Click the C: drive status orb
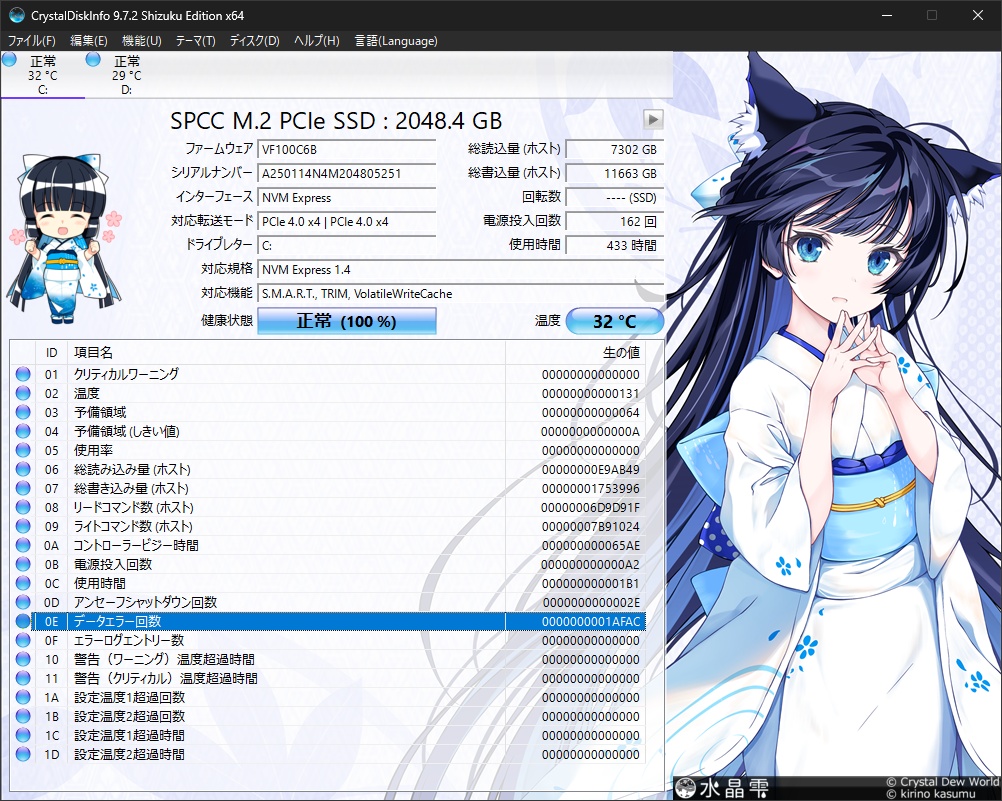The width and height of the screenshot is (1002, 801). 9,60
